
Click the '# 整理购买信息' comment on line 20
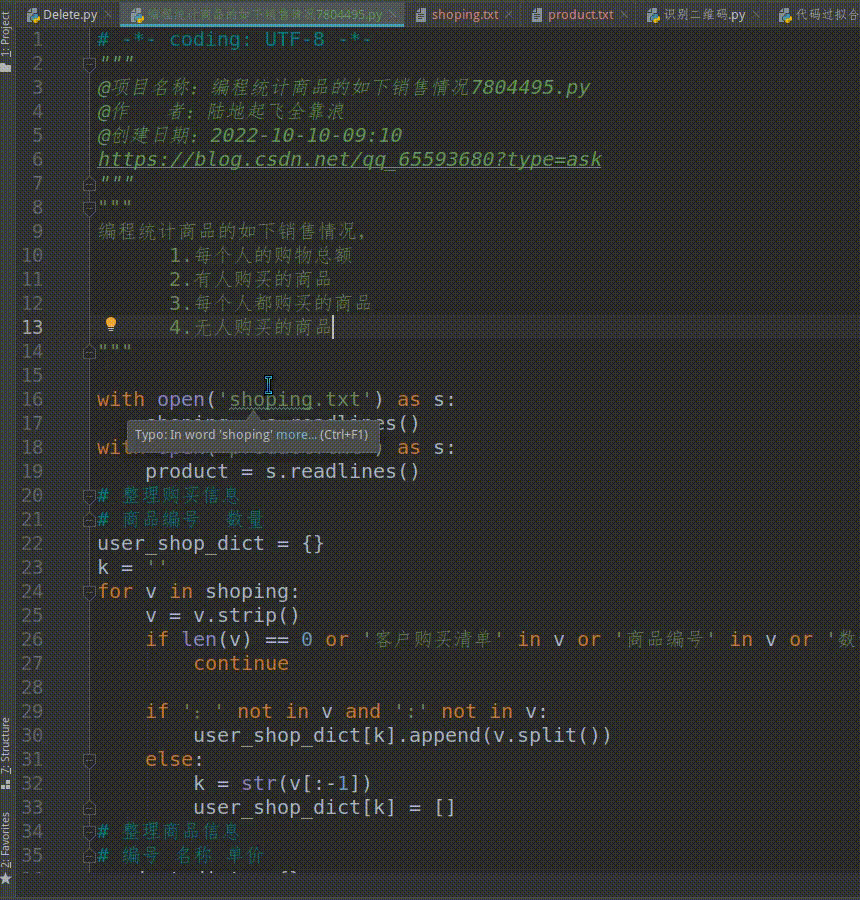pos(168,495)
